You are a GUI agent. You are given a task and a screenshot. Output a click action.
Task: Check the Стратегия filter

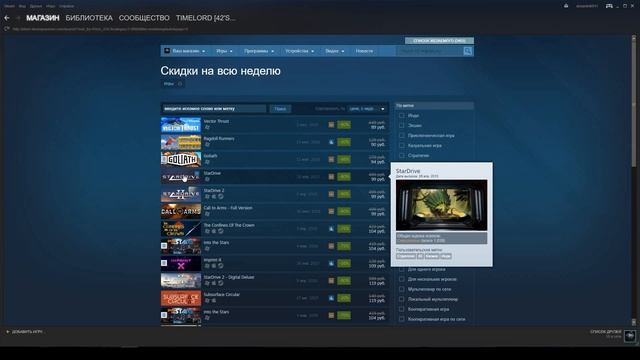(x=402, y=156)
